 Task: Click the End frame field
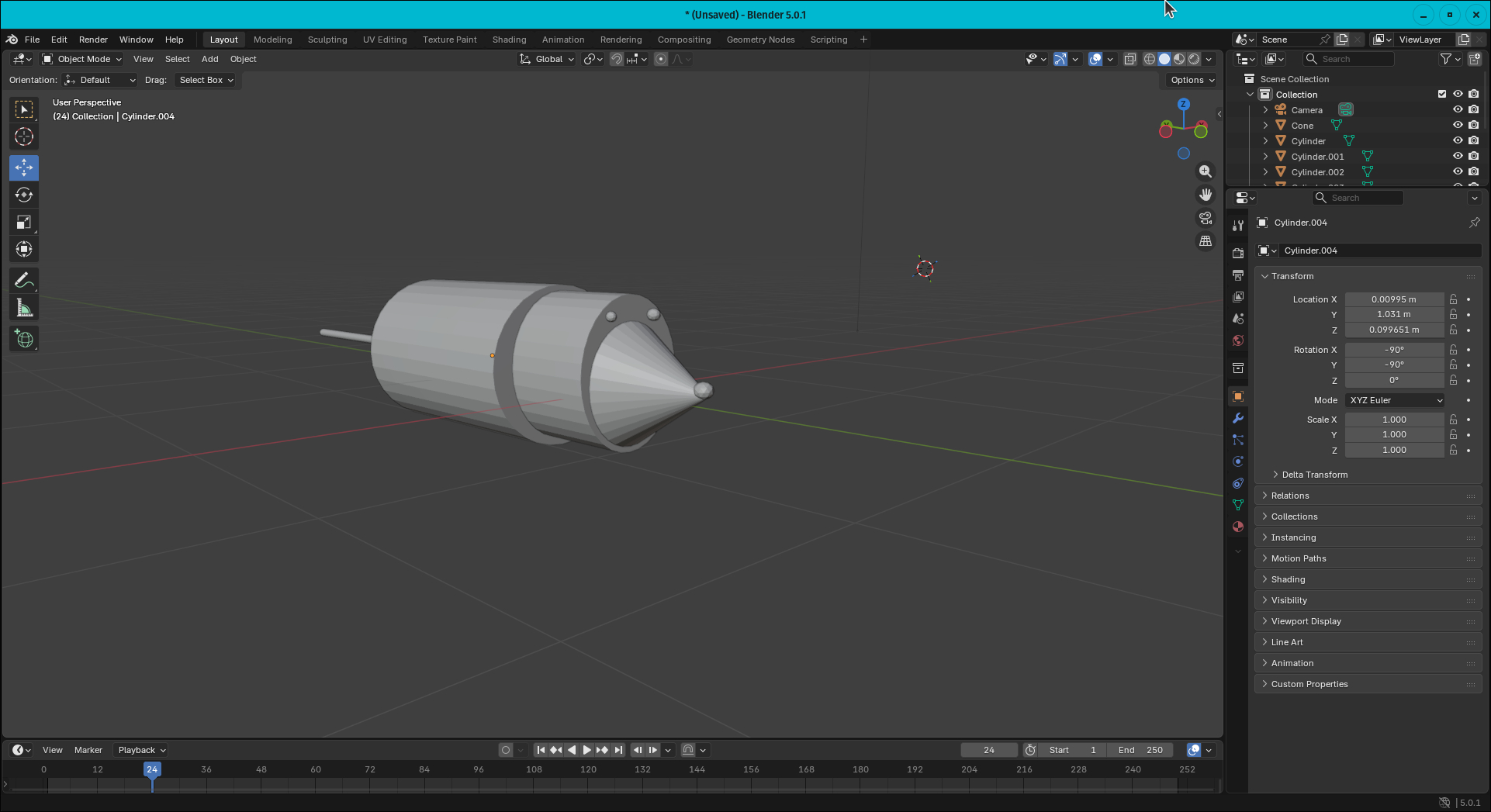pos(1140,750)
